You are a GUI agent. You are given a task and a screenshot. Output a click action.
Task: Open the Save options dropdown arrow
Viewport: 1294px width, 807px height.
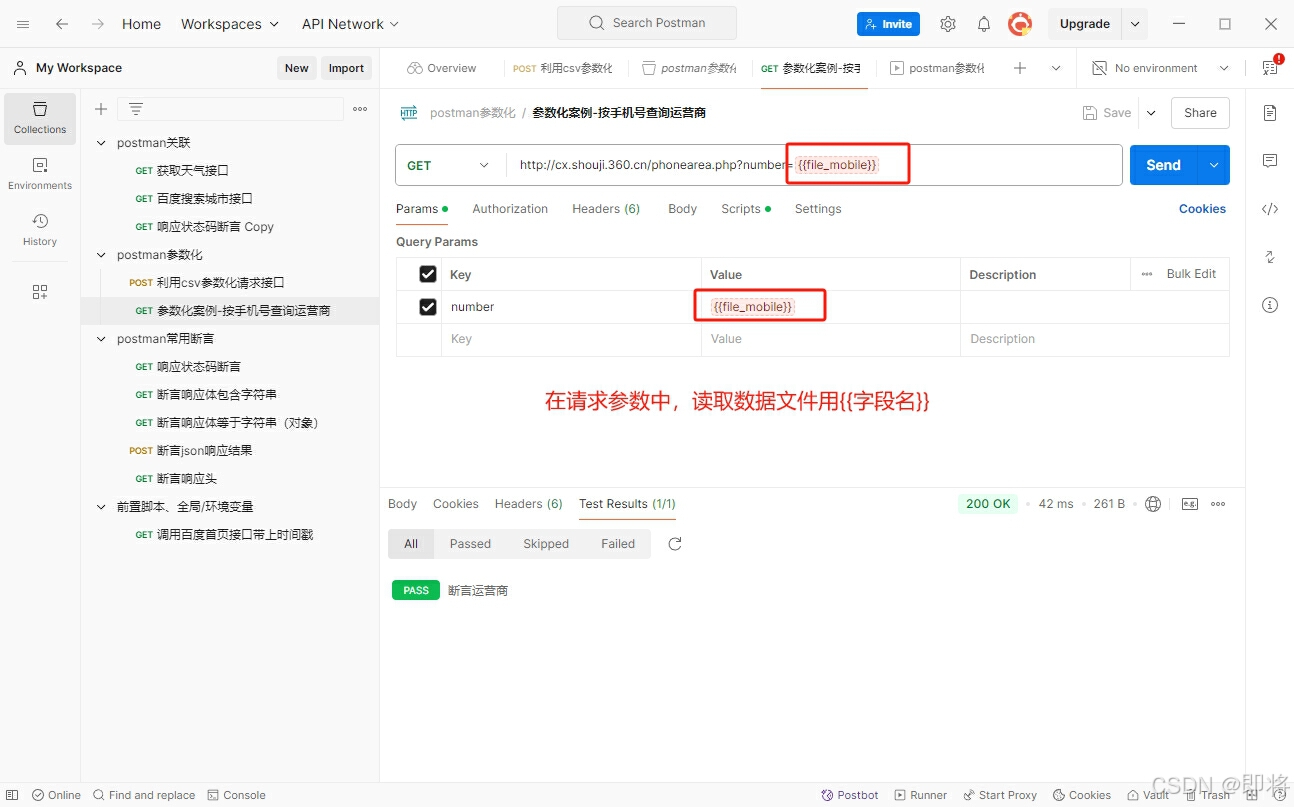[x=1151, y=113]
